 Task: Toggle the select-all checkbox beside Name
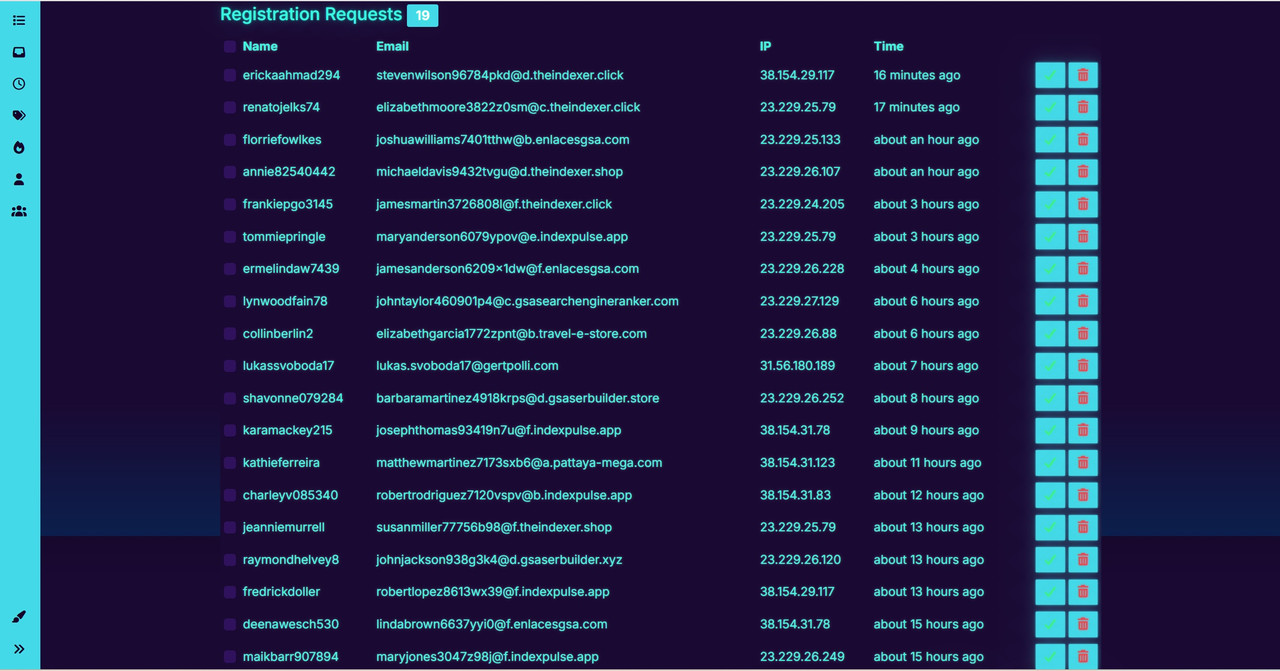(230, 46)
